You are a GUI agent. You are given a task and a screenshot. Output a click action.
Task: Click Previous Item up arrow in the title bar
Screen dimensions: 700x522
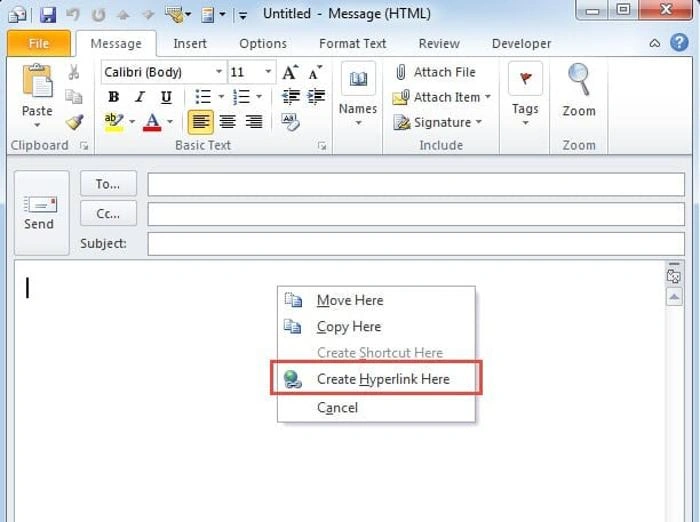123,15
